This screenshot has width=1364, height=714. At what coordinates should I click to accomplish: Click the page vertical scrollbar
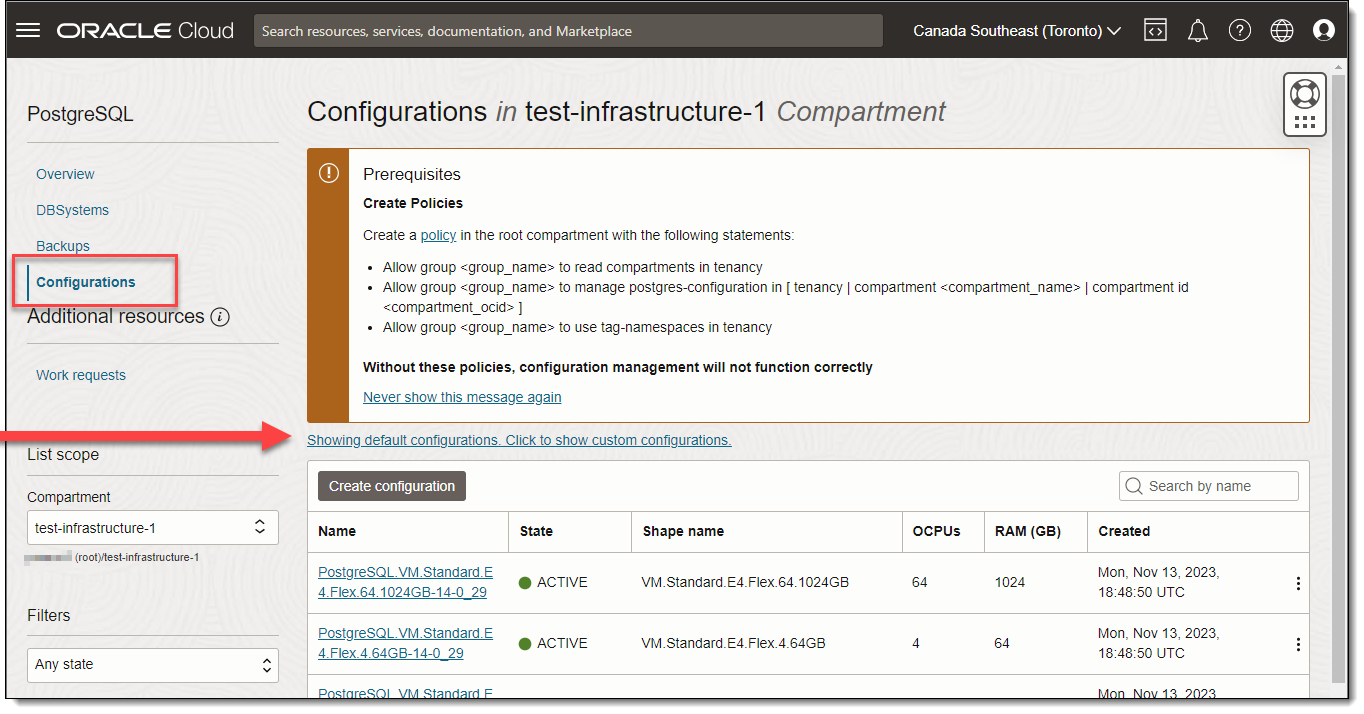pyautogui.click(x=1339, y=380)
